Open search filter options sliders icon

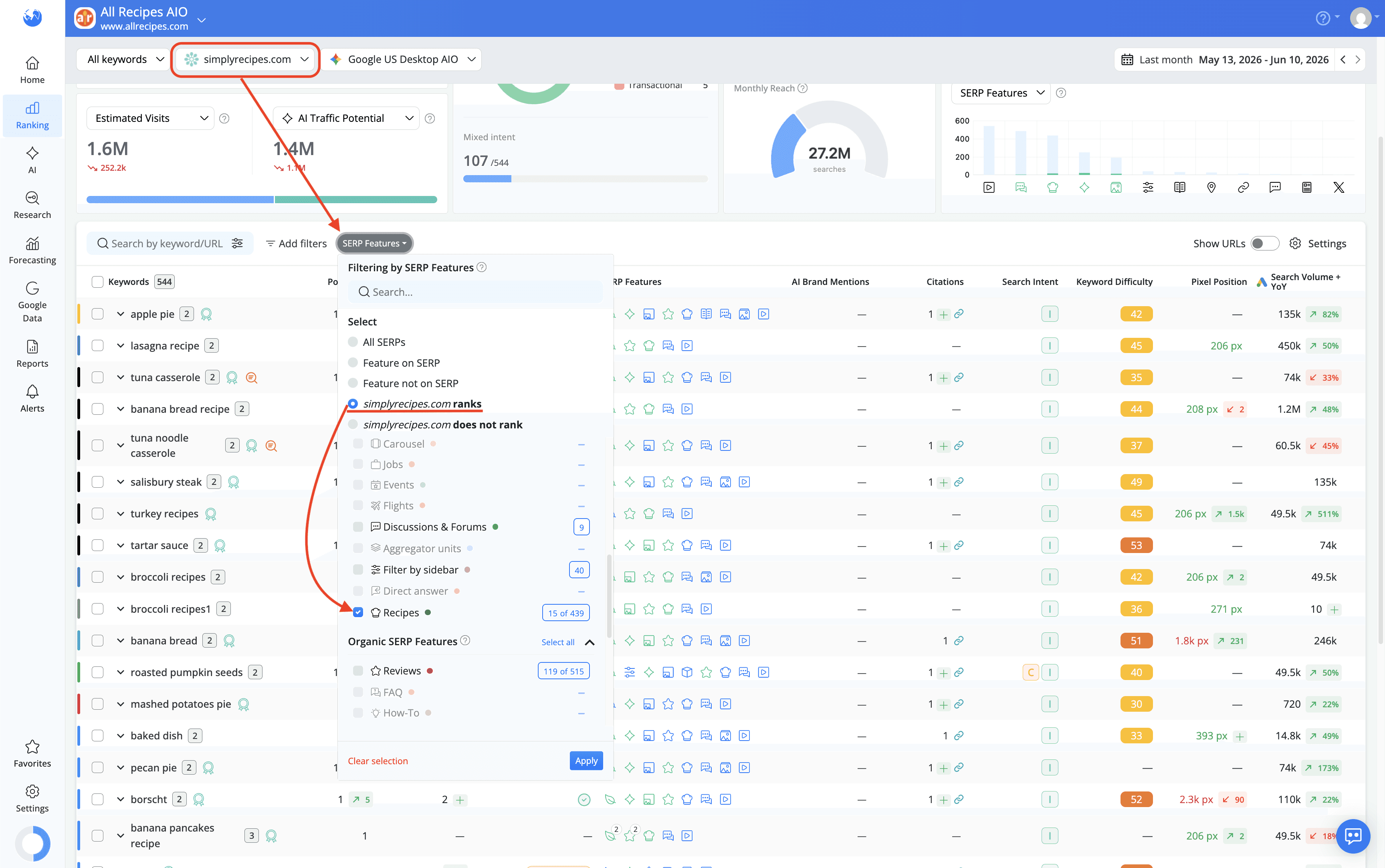point(237,243)
